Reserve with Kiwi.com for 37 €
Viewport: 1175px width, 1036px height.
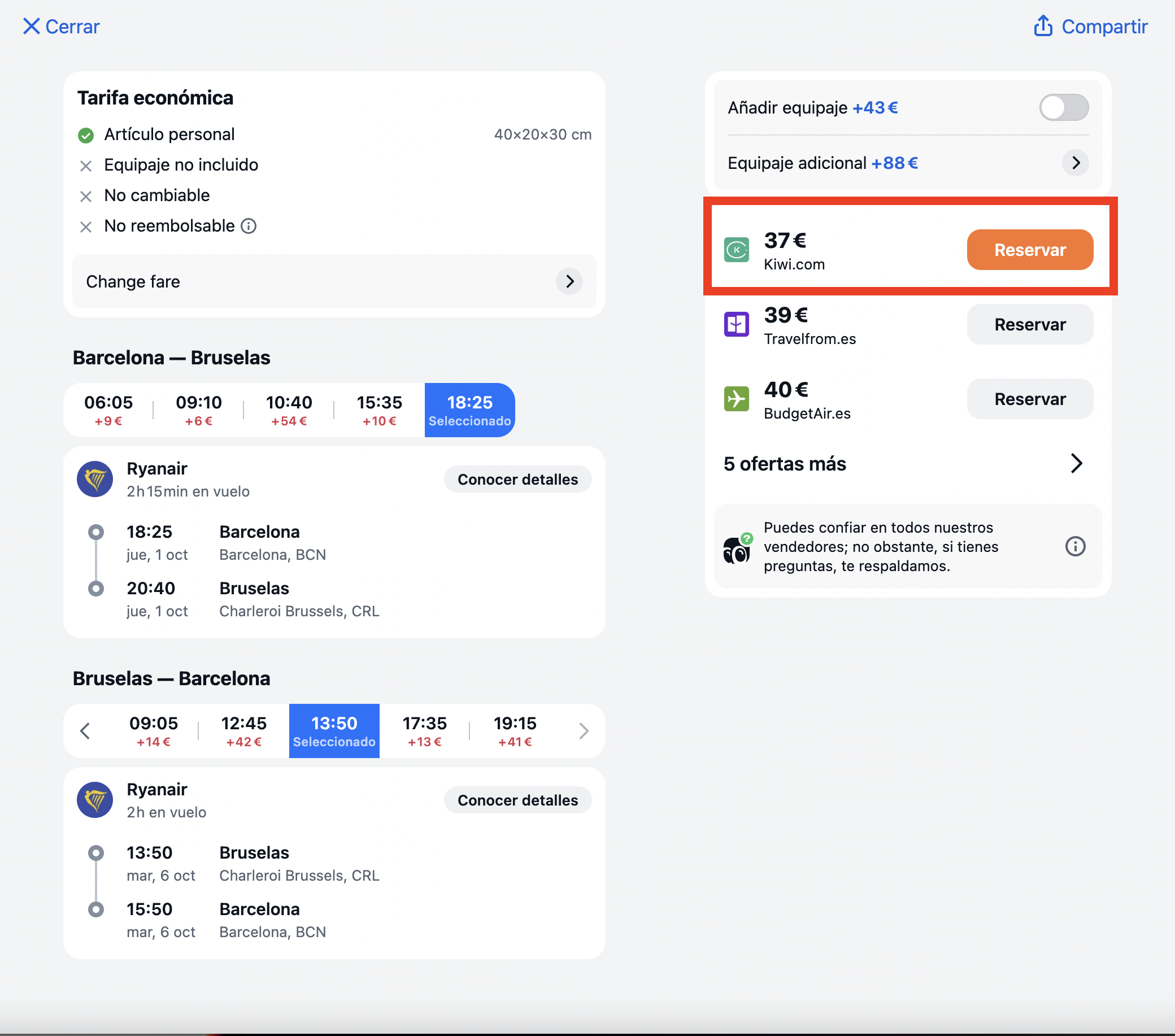click(x=1030, y=250)
